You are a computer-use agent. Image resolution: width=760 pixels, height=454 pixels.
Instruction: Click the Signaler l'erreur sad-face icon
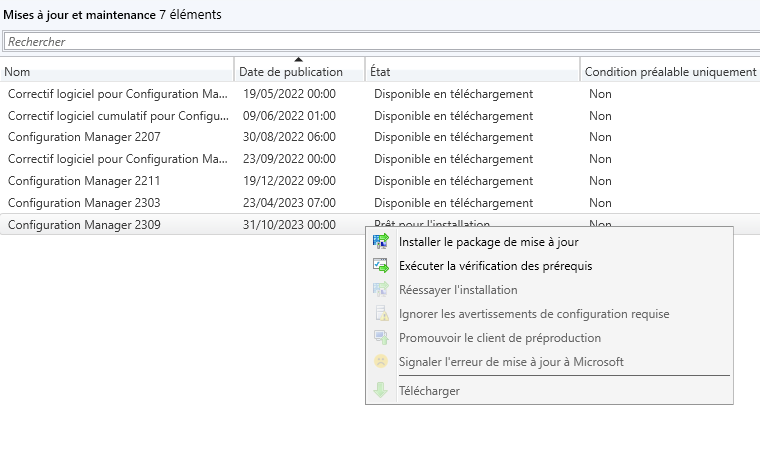[x=381, y=362]
